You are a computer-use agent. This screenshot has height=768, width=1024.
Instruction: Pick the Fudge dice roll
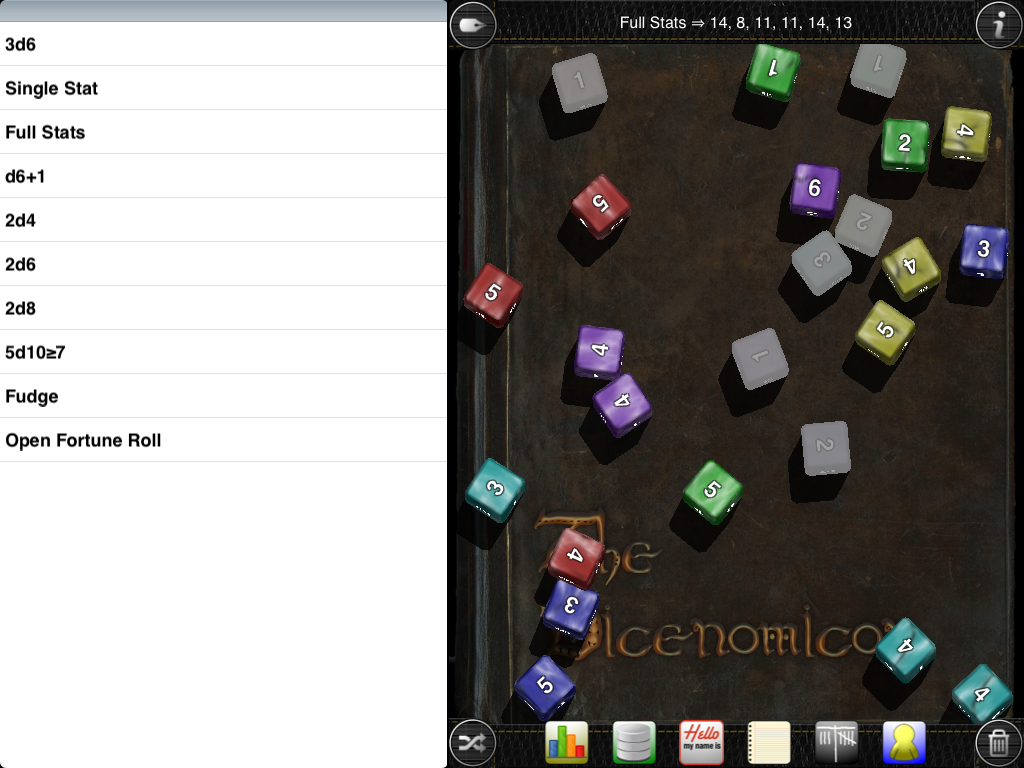click(x=223, y=396)
